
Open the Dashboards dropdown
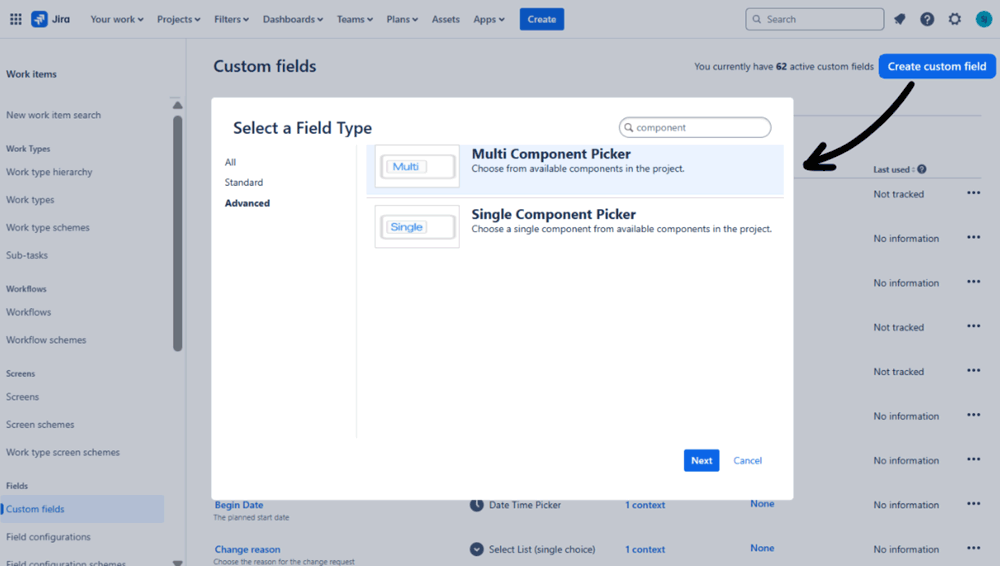(292, 19)
